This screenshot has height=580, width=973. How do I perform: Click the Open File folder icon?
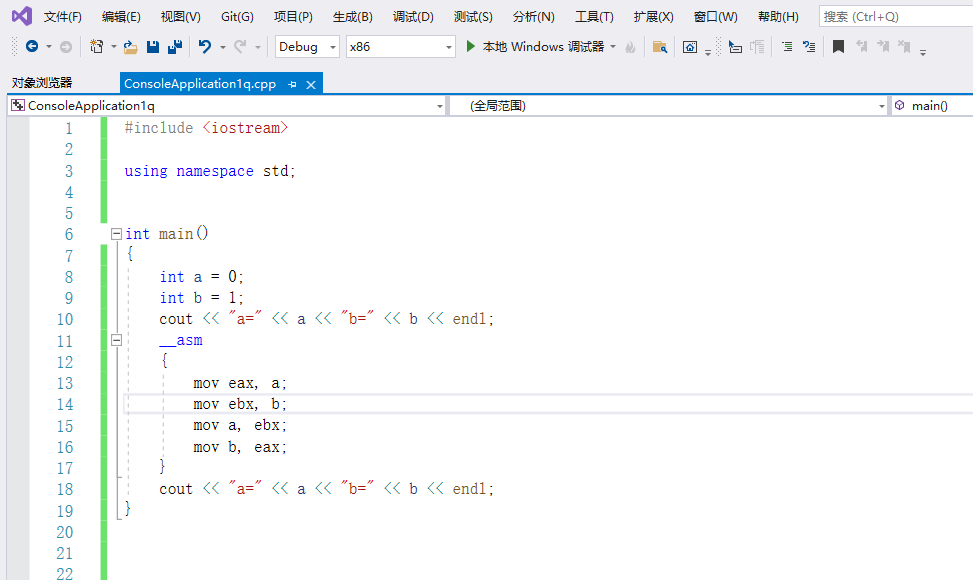(x=130, y=47)
